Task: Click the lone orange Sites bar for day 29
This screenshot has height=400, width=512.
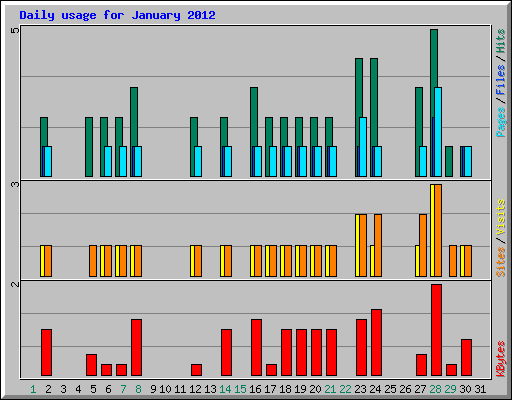Action: pyautogui.click(x=453, y=261)
